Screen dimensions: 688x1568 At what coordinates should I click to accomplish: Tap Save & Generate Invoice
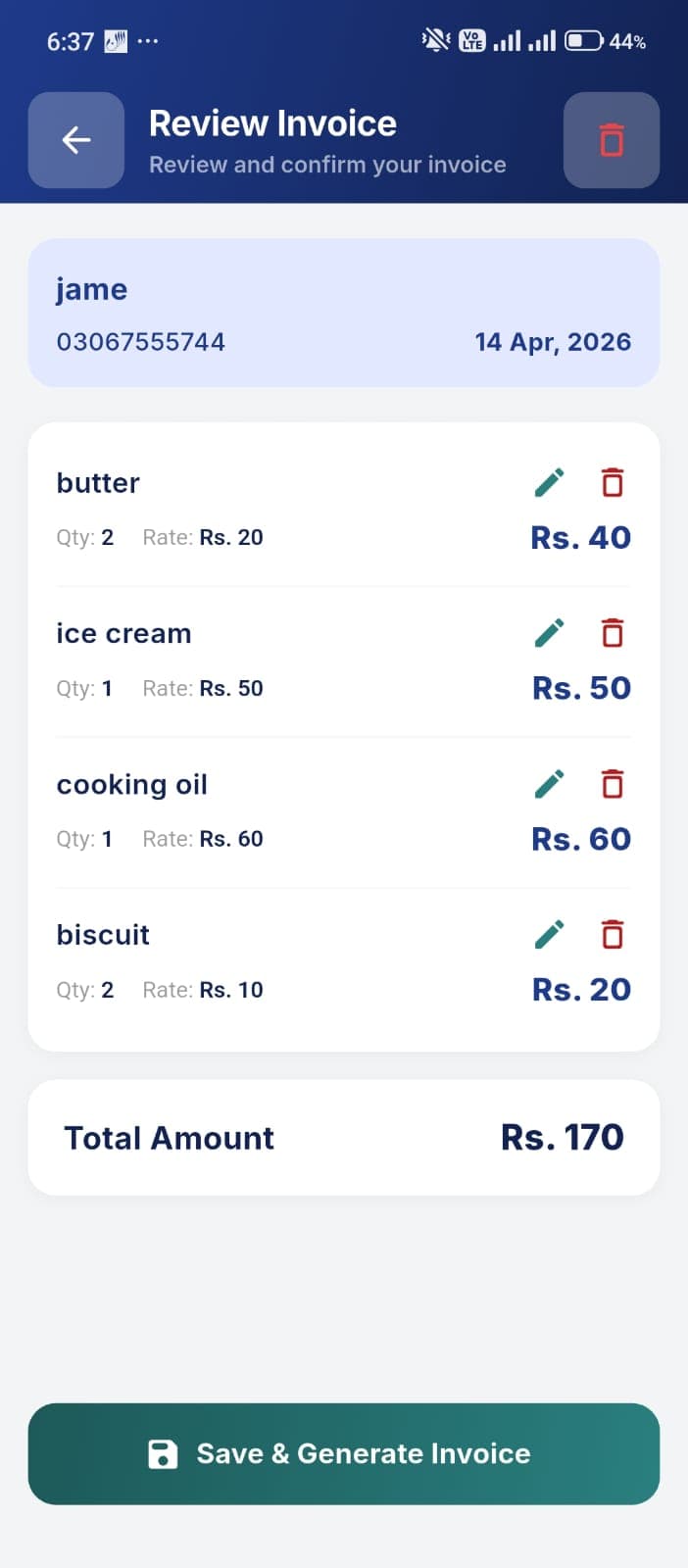343,1454
